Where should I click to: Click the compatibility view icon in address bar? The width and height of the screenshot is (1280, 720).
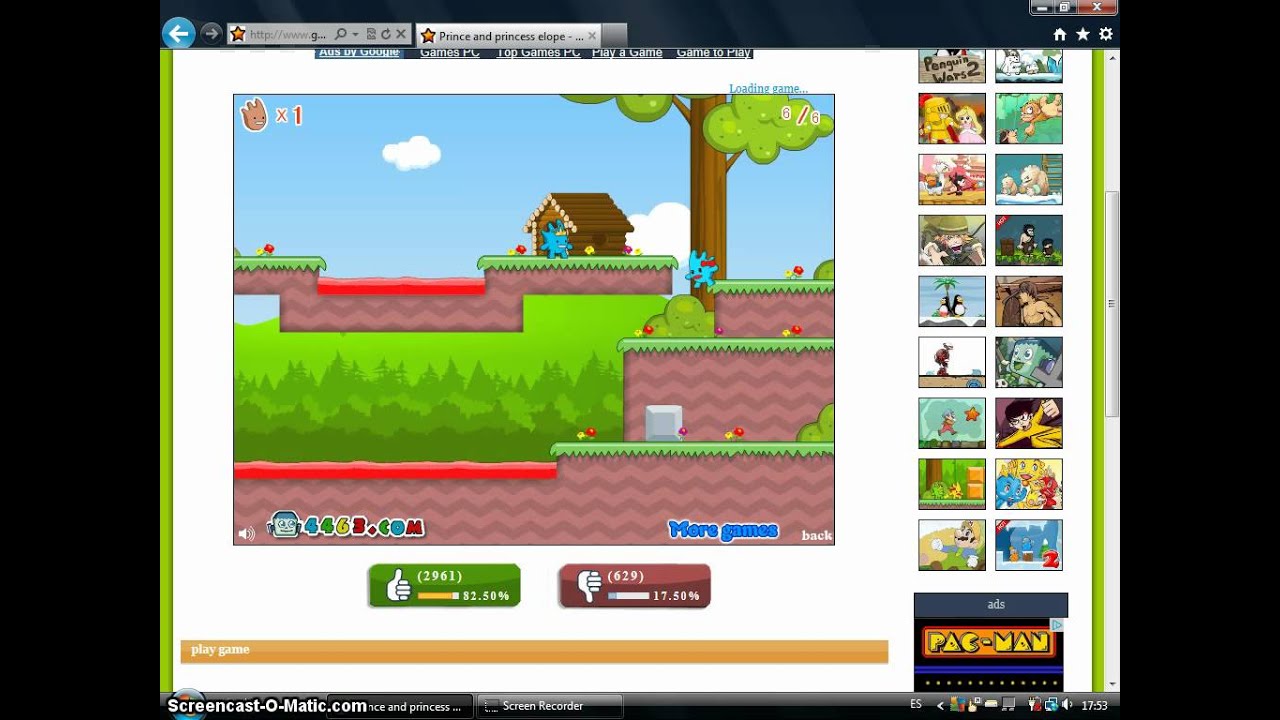coord(371,34)
